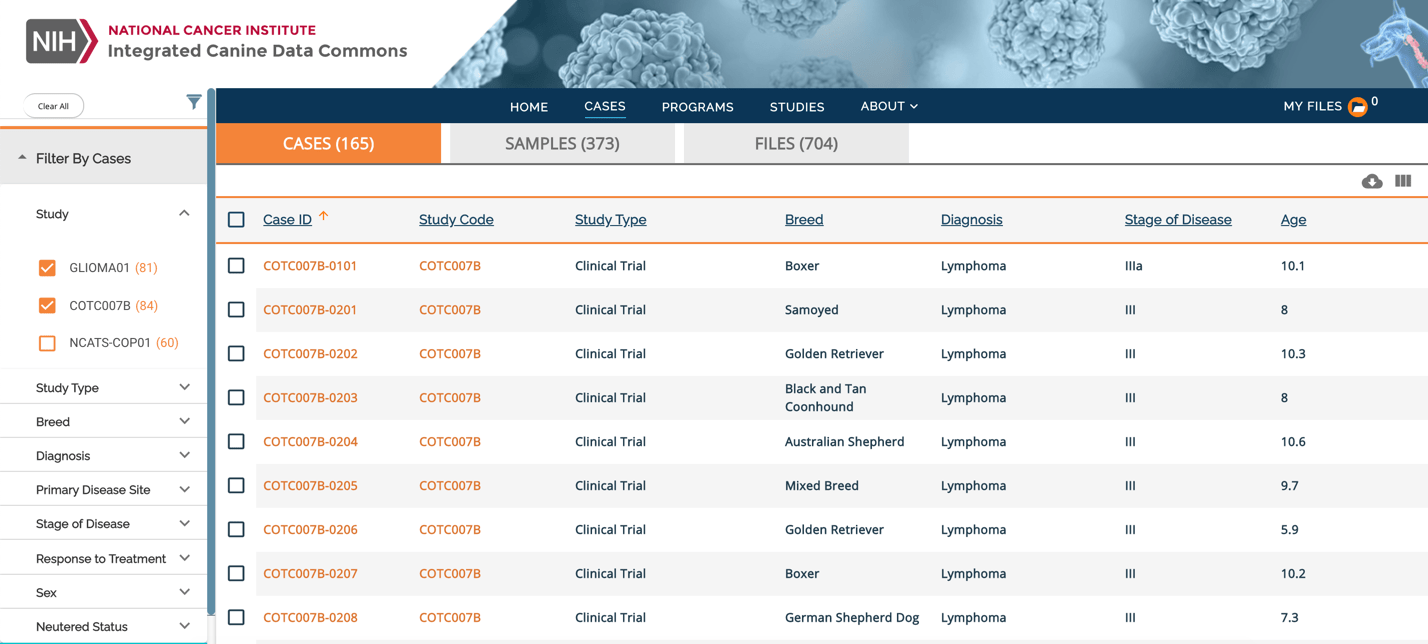Open the MY FILES link
1428x644 pixels.
pos(1312,106)
